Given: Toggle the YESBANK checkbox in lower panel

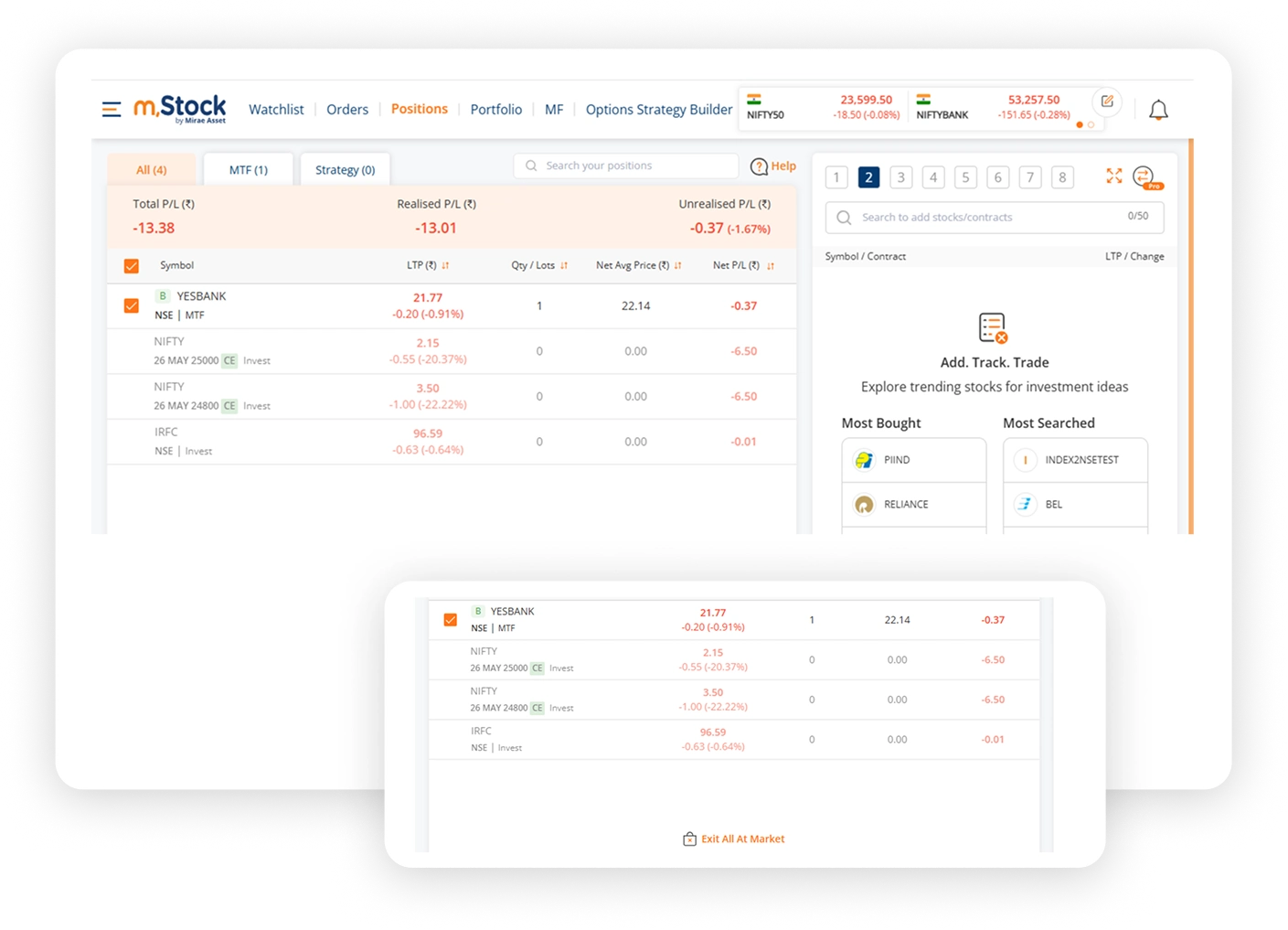Looking at the screenshot, I should (x=450, y=620).
